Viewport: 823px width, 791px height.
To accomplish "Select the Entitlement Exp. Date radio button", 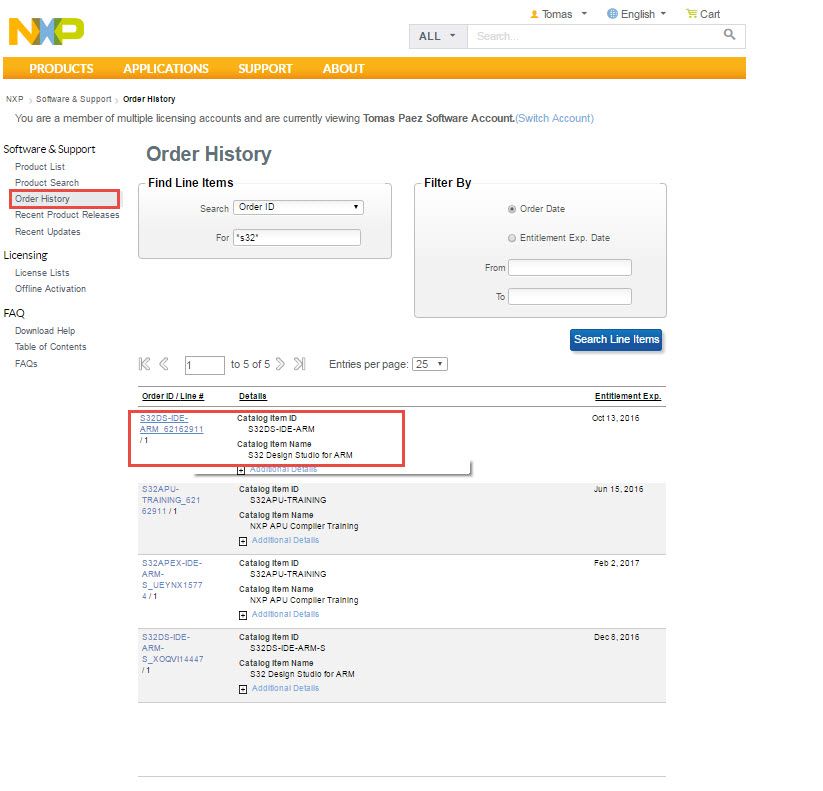I will (x=512, y=238).
